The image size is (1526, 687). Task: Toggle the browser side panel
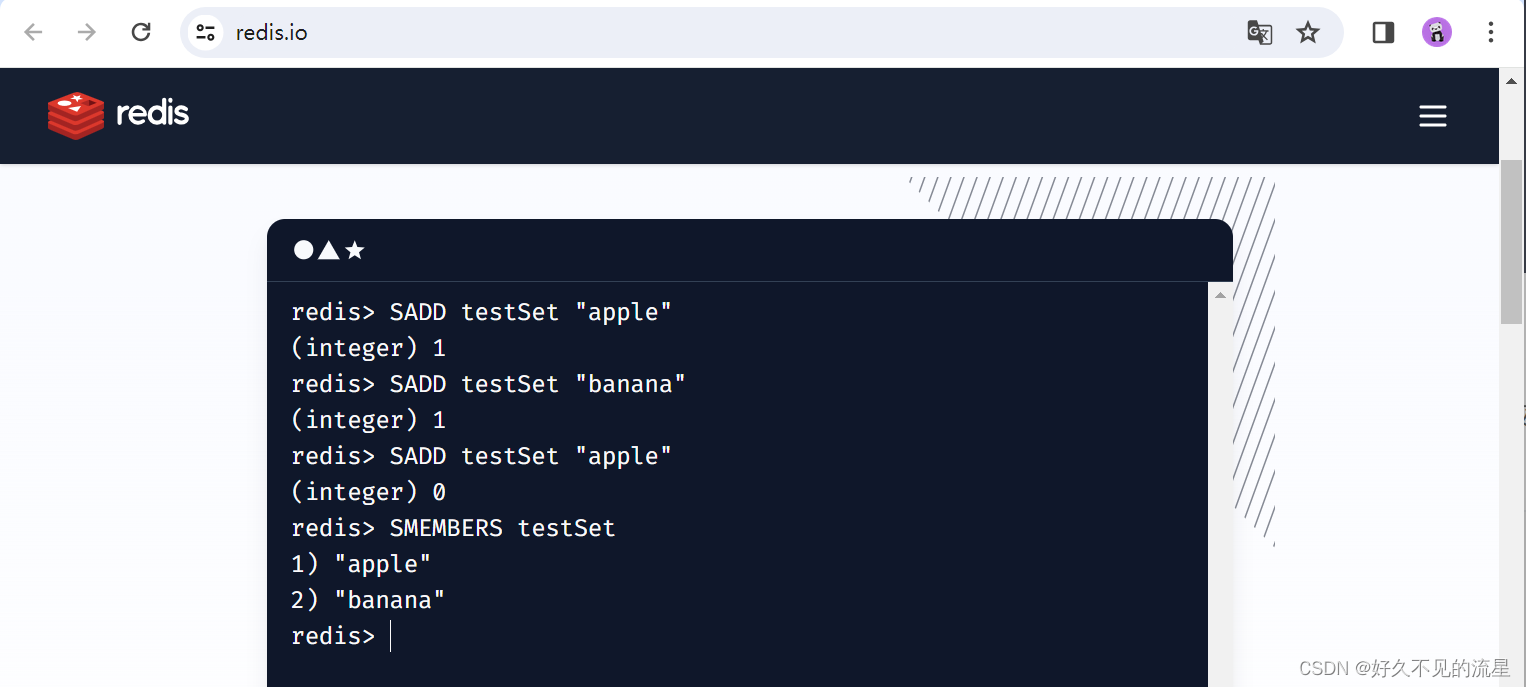point(1383,33)
